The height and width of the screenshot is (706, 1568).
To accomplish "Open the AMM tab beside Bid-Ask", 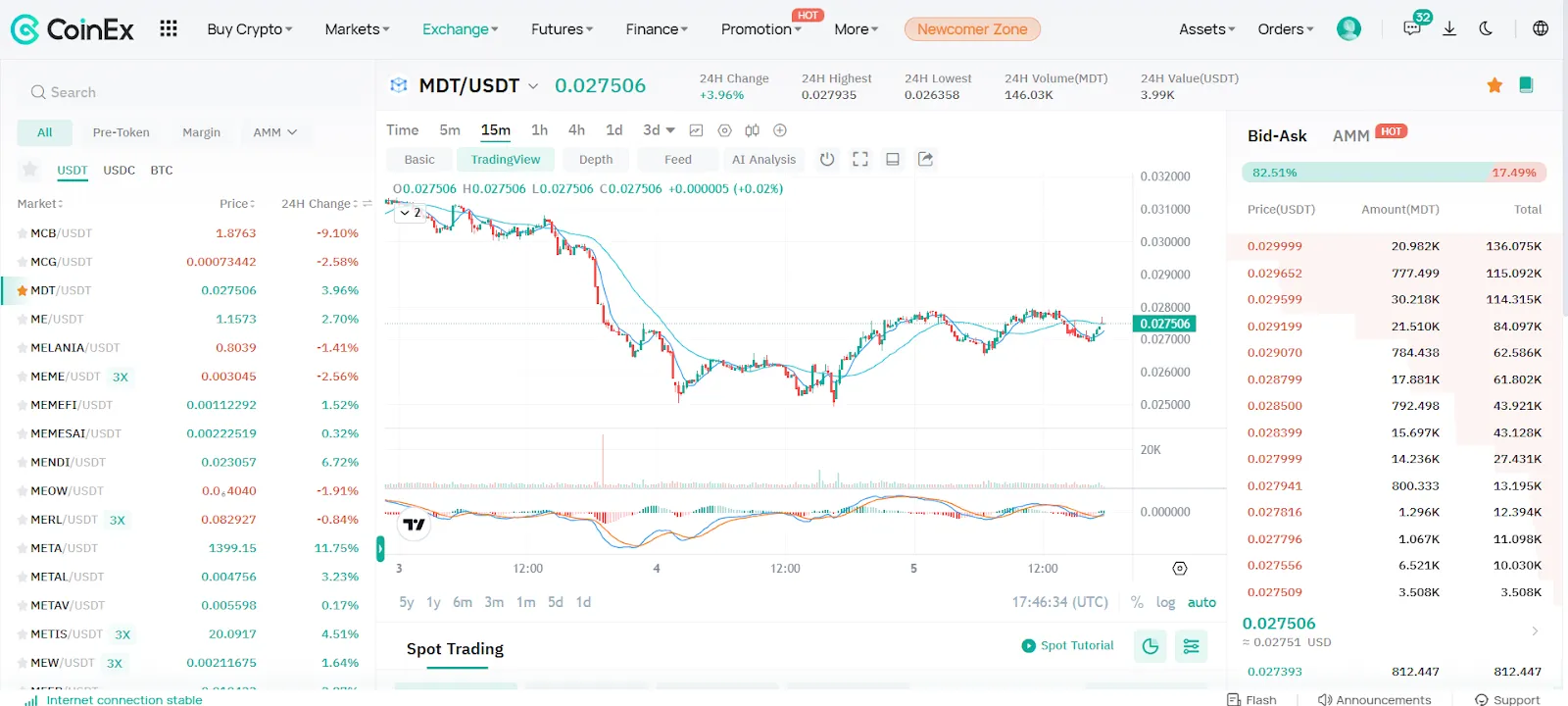I will 1350,135.
